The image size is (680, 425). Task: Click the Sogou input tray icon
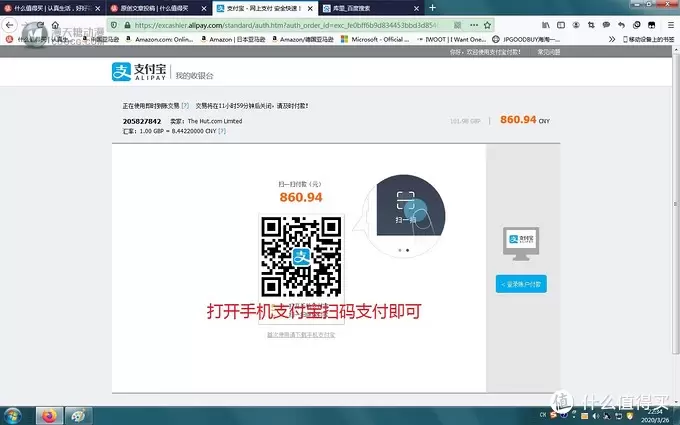click(553, 415)
